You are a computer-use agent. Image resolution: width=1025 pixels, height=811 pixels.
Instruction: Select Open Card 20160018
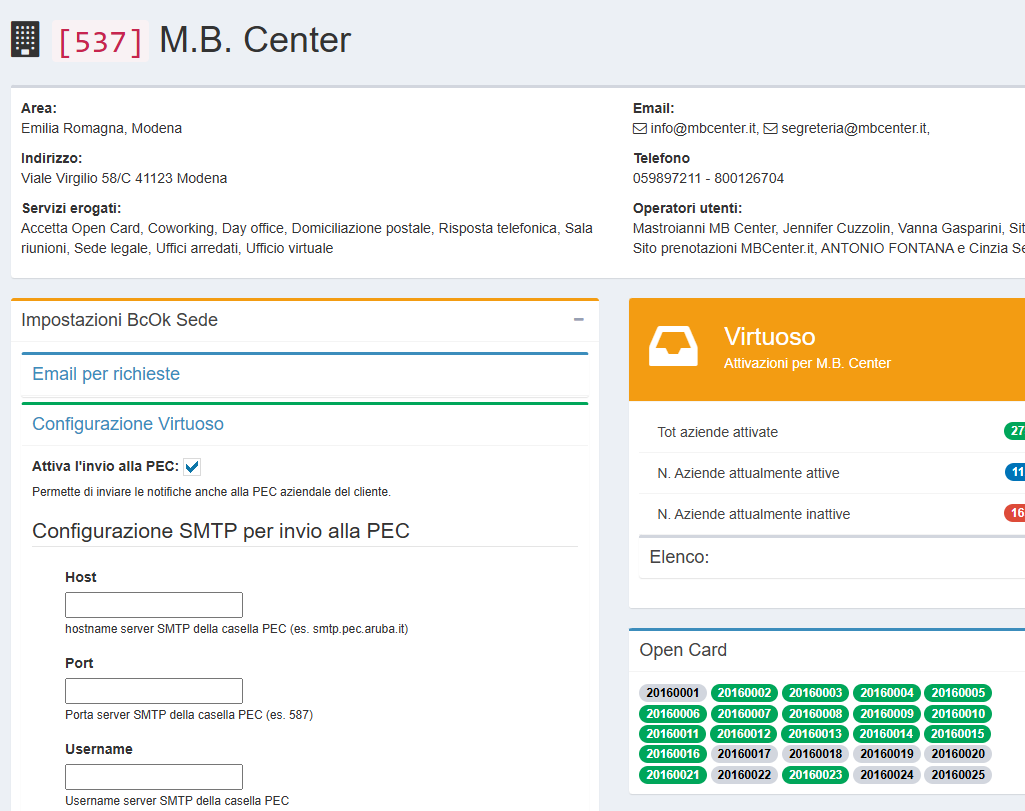(x=815, y=754)
